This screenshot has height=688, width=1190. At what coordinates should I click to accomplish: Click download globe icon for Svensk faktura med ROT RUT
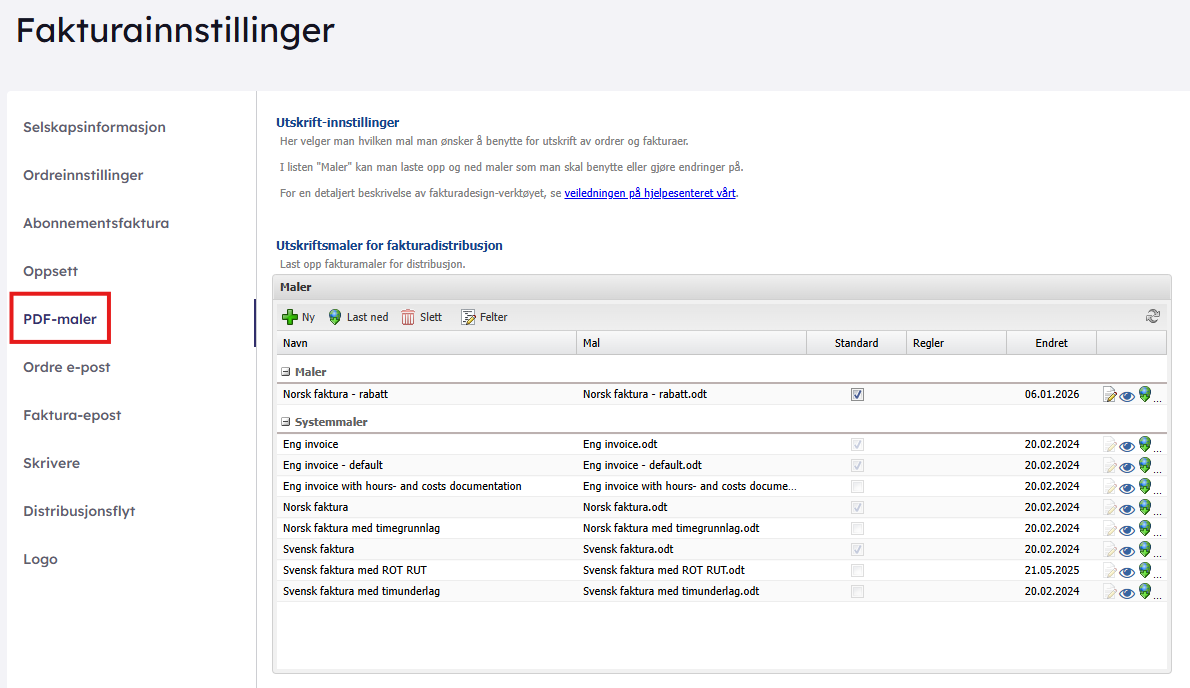pos(1144,570)
